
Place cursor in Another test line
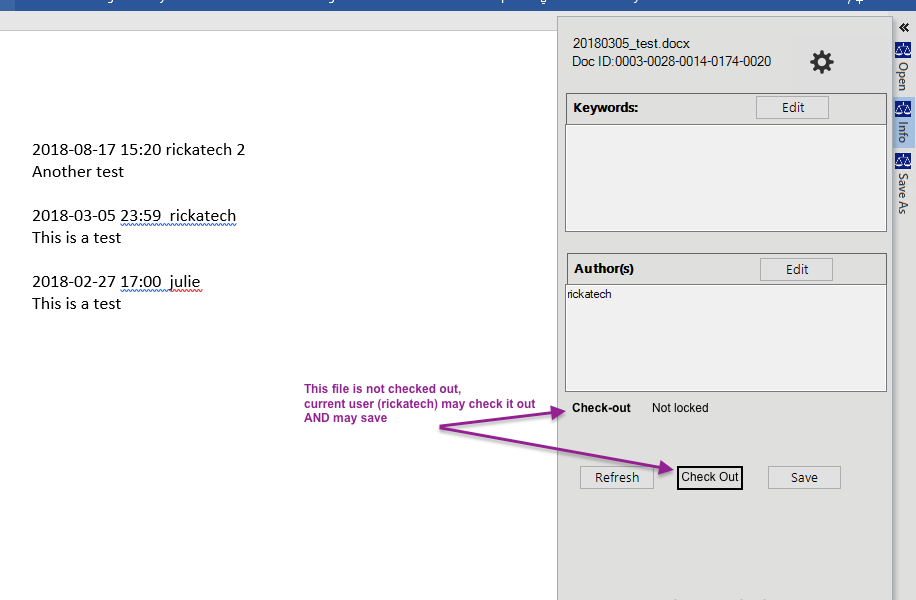78,172
